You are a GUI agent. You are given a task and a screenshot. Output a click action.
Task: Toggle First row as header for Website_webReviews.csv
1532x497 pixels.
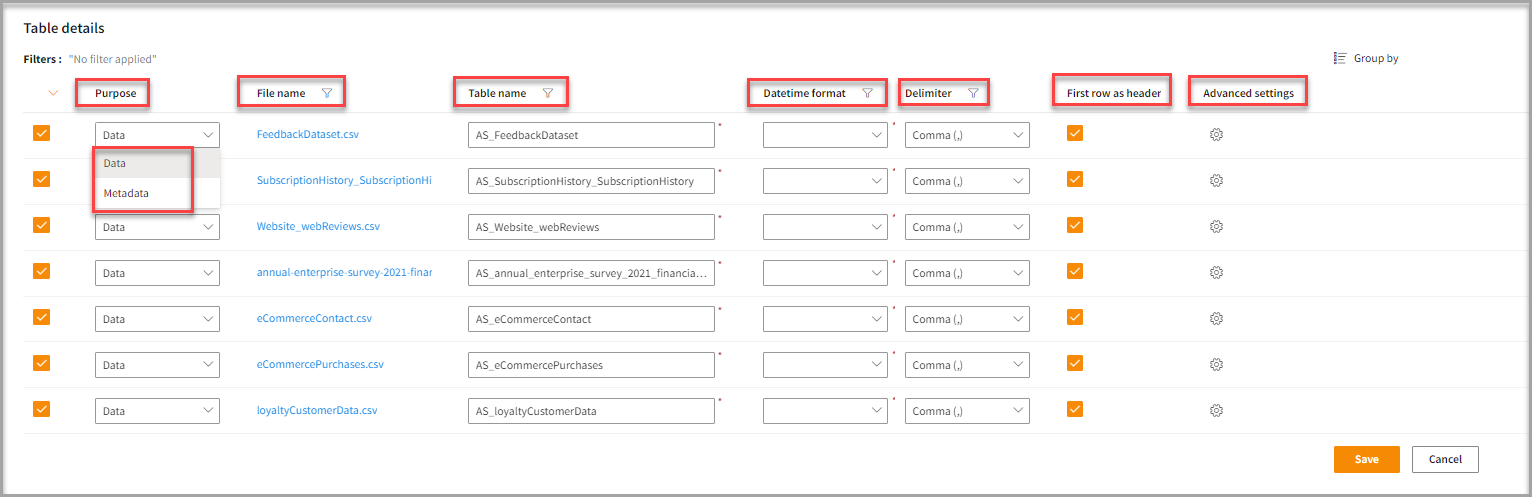point(1075,226)
